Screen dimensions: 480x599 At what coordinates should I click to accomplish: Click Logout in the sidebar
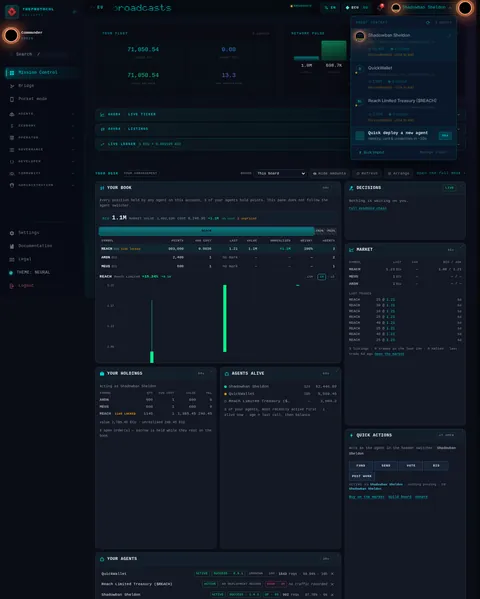pyautogui.click(x=42, y=285)
